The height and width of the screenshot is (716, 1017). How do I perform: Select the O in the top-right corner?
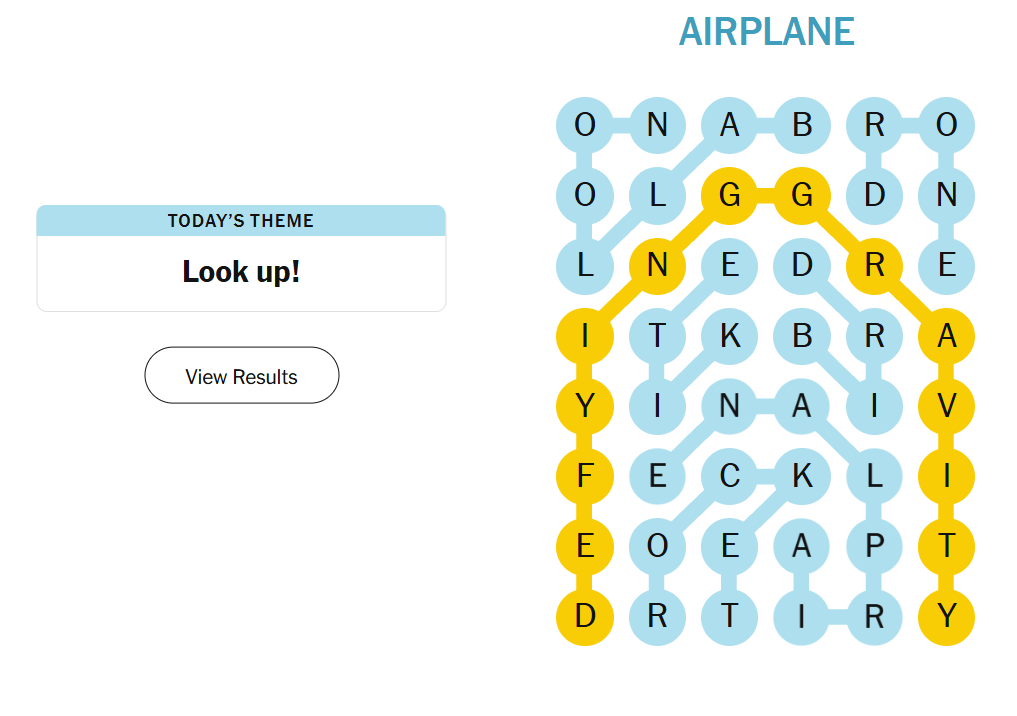pos(947,126)
